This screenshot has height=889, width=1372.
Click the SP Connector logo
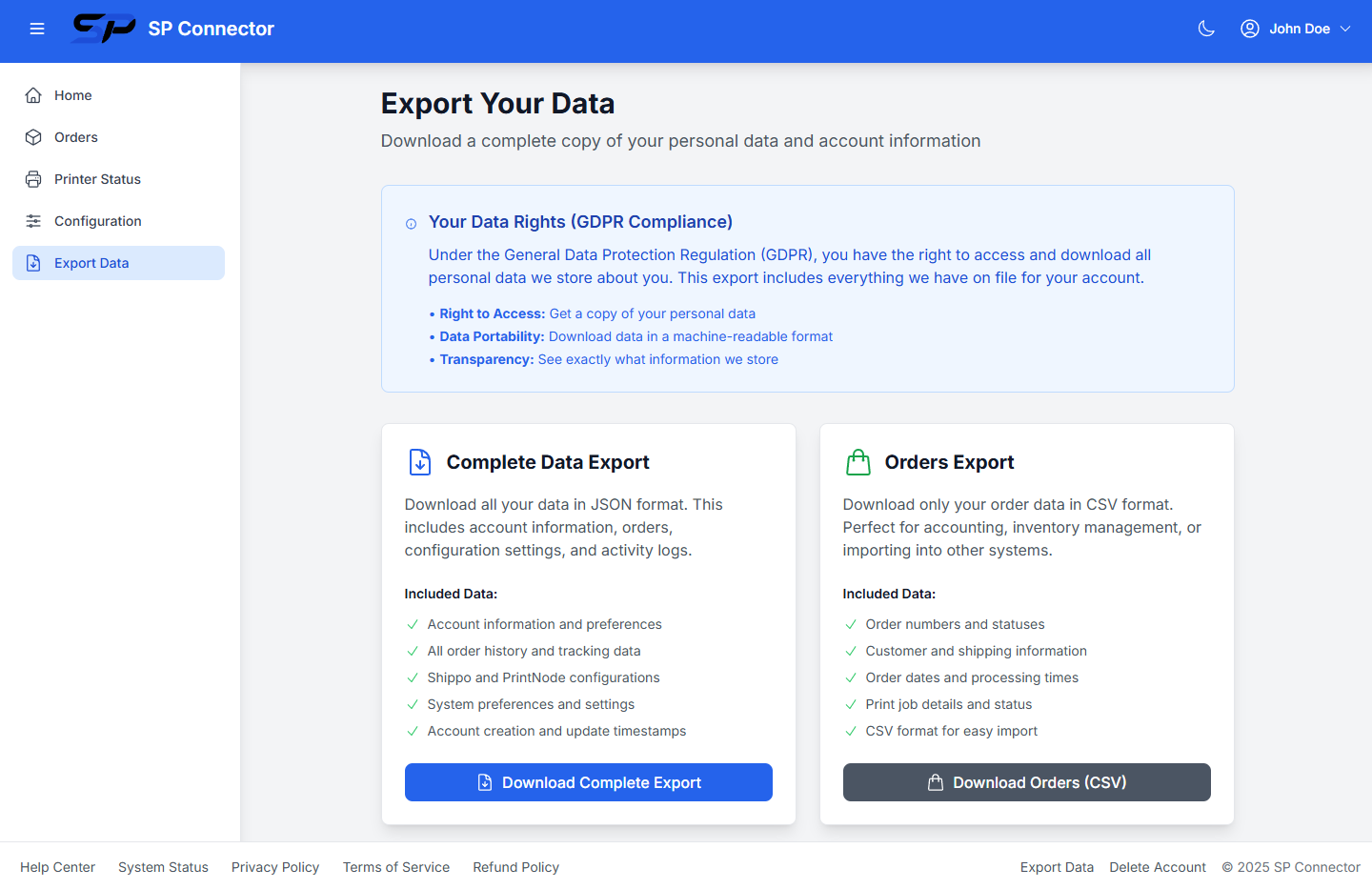click(103, 29)
